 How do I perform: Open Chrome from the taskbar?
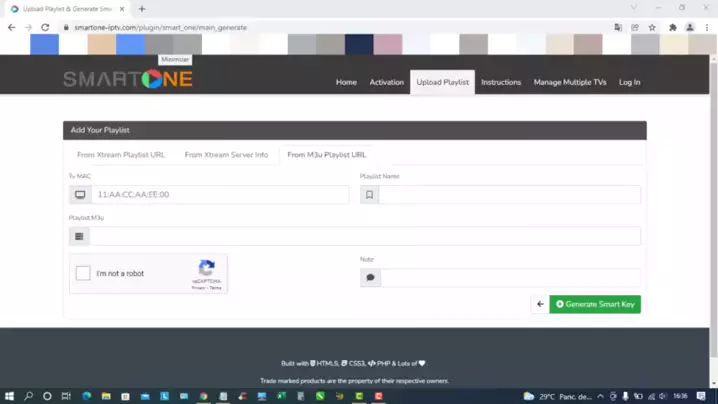pos(204,396)
